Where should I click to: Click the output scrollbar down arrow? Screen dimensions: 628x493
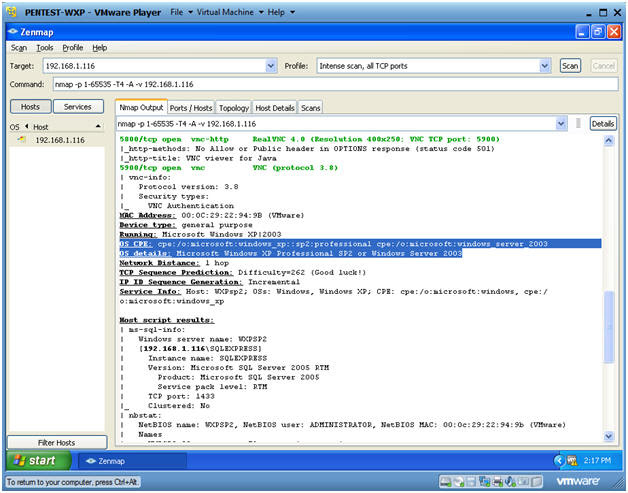click(x=608, y=436)
